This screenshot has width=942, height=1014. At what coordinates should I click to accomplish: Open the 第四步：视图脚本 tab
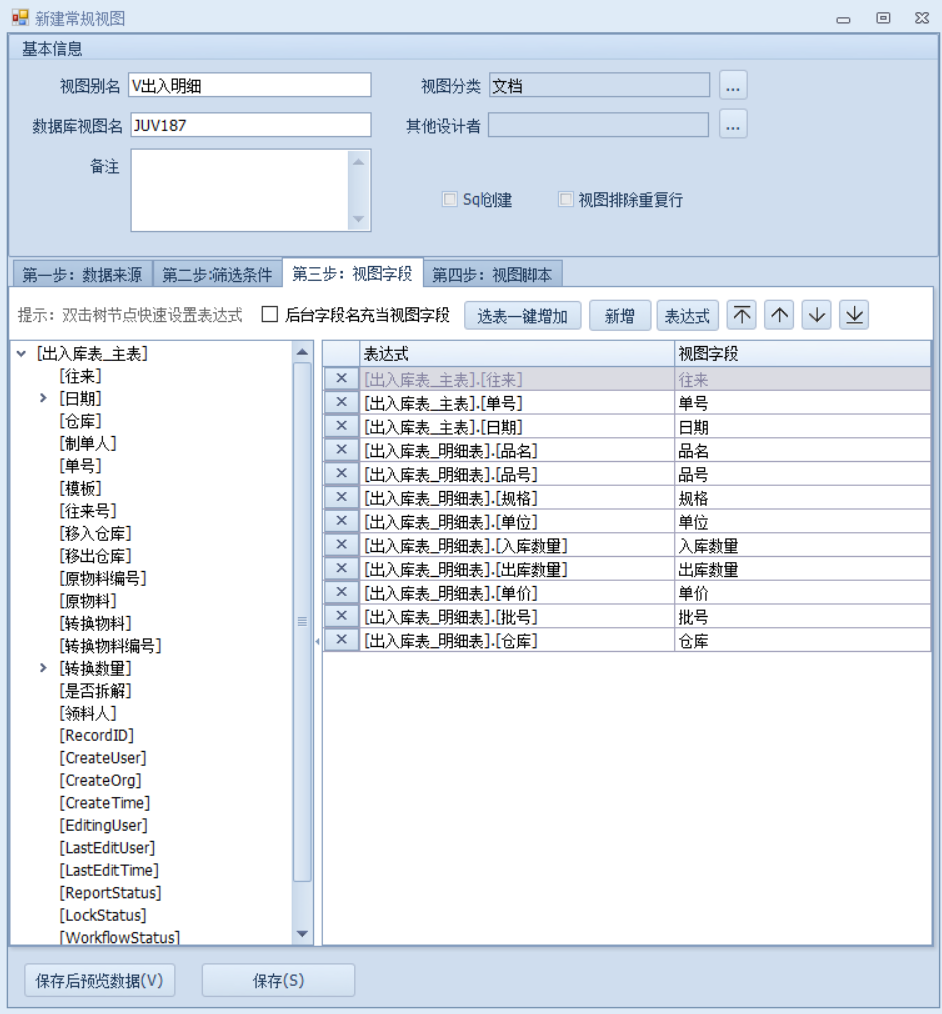492,275
